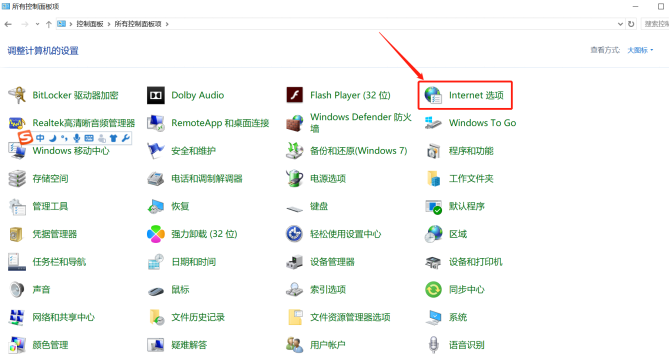Open Sogou account person icon
The height and width of the screenshot is (363, 669).
[x=102, y=138]
